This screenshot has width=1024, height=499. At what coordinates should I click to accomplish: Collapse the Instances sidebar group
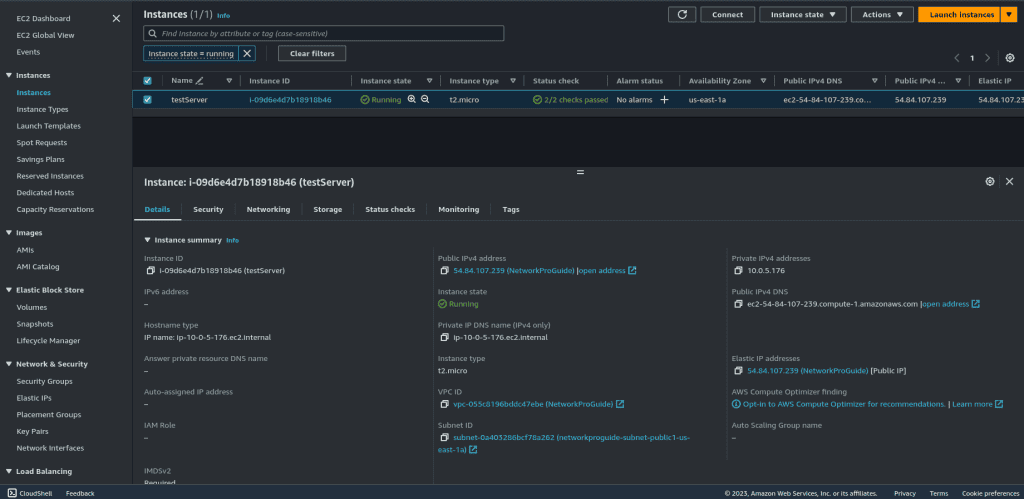[x=8, y=76]
